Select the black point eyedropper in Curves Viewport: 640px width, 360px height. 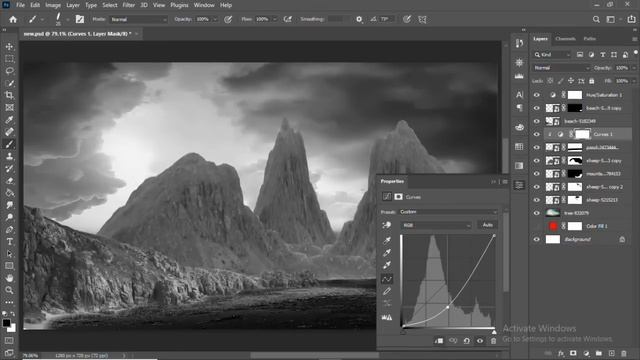click(387, 240)
